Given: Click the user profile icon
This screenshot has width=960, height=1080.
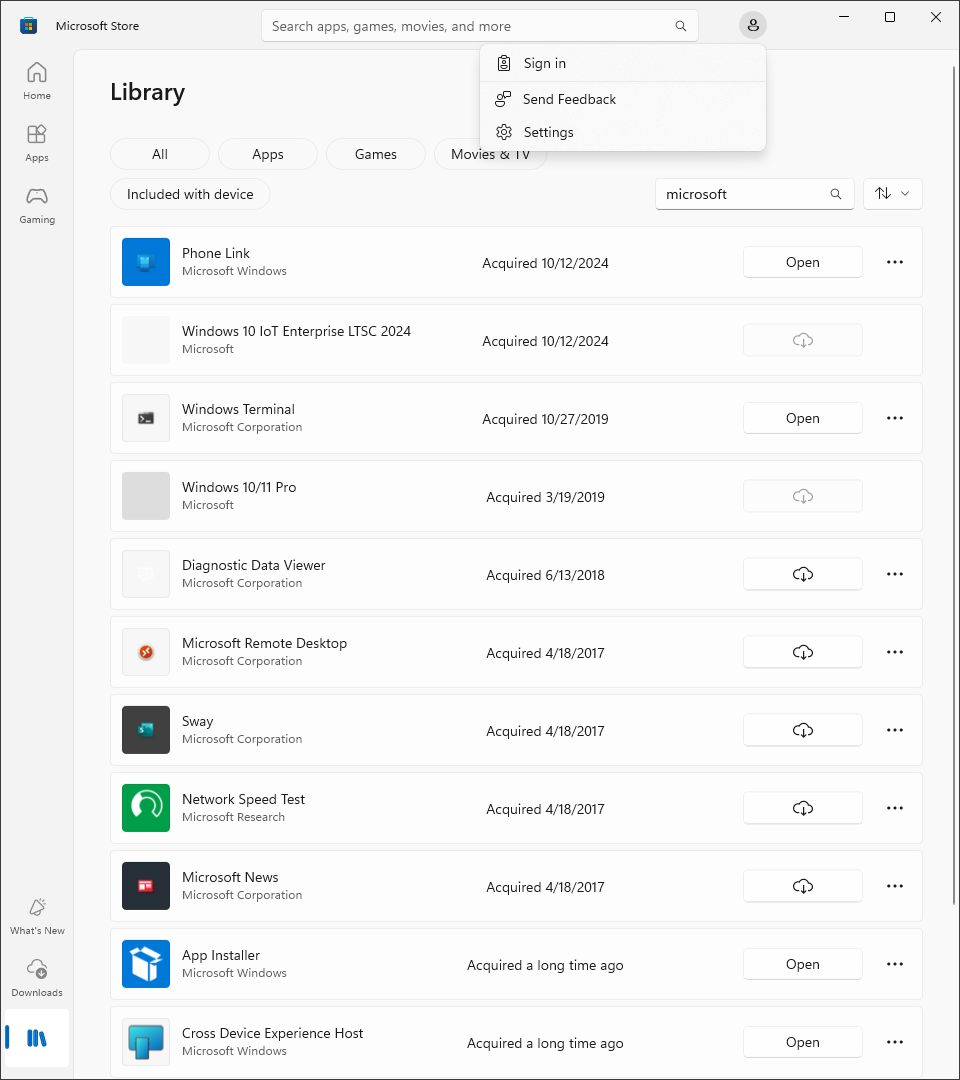Looking at the screenshot, I should coord(753,25).
